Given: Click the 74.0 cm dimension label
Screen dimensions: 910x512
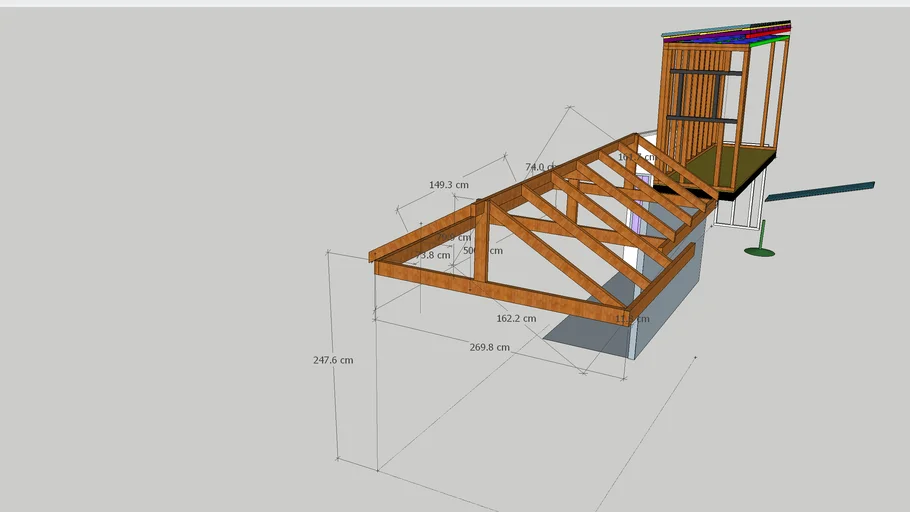Looking at the screenshot, I should pos(538,167).
